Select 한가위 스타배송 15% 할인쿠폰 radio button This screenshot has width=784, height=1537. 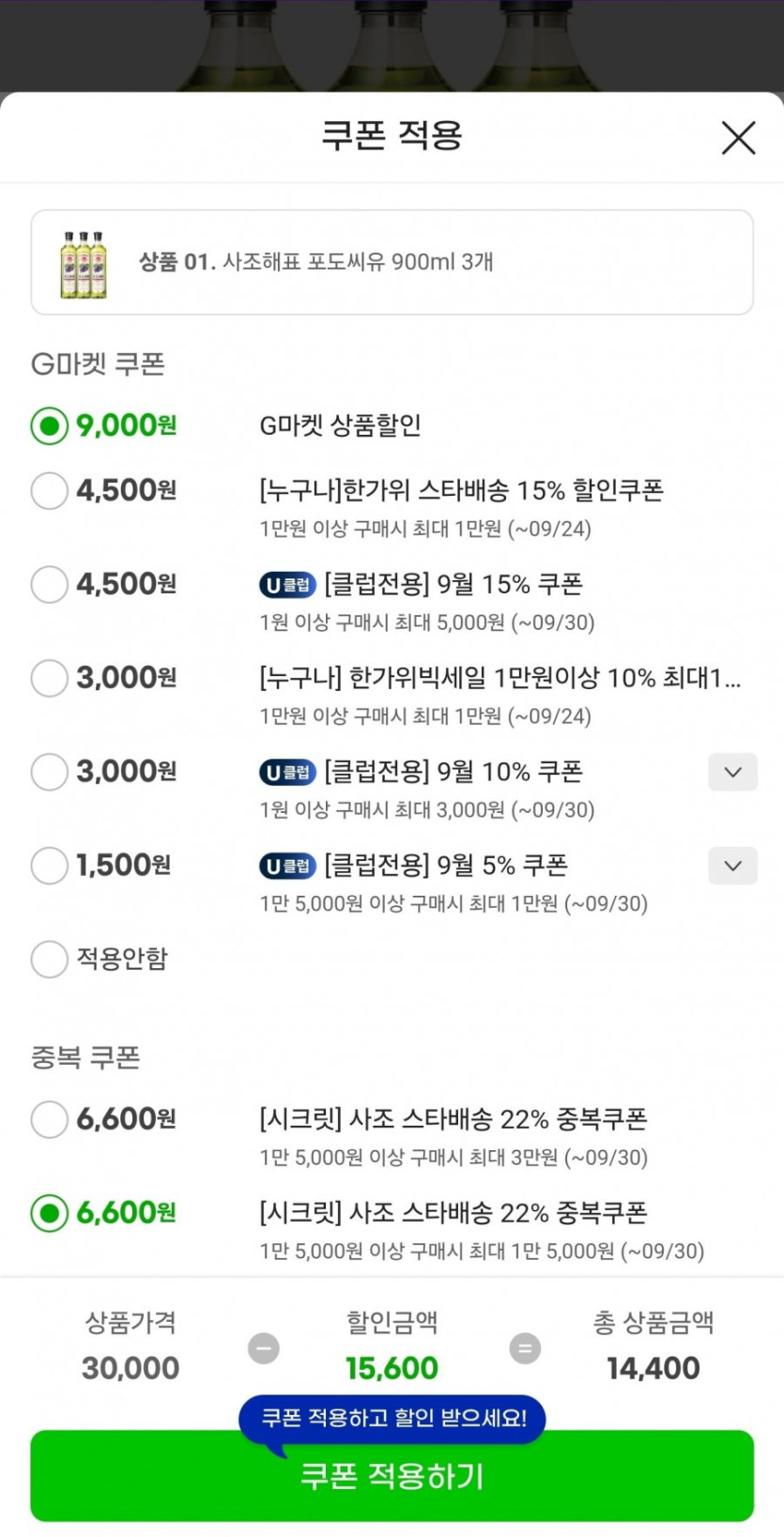tap(50, 490)
